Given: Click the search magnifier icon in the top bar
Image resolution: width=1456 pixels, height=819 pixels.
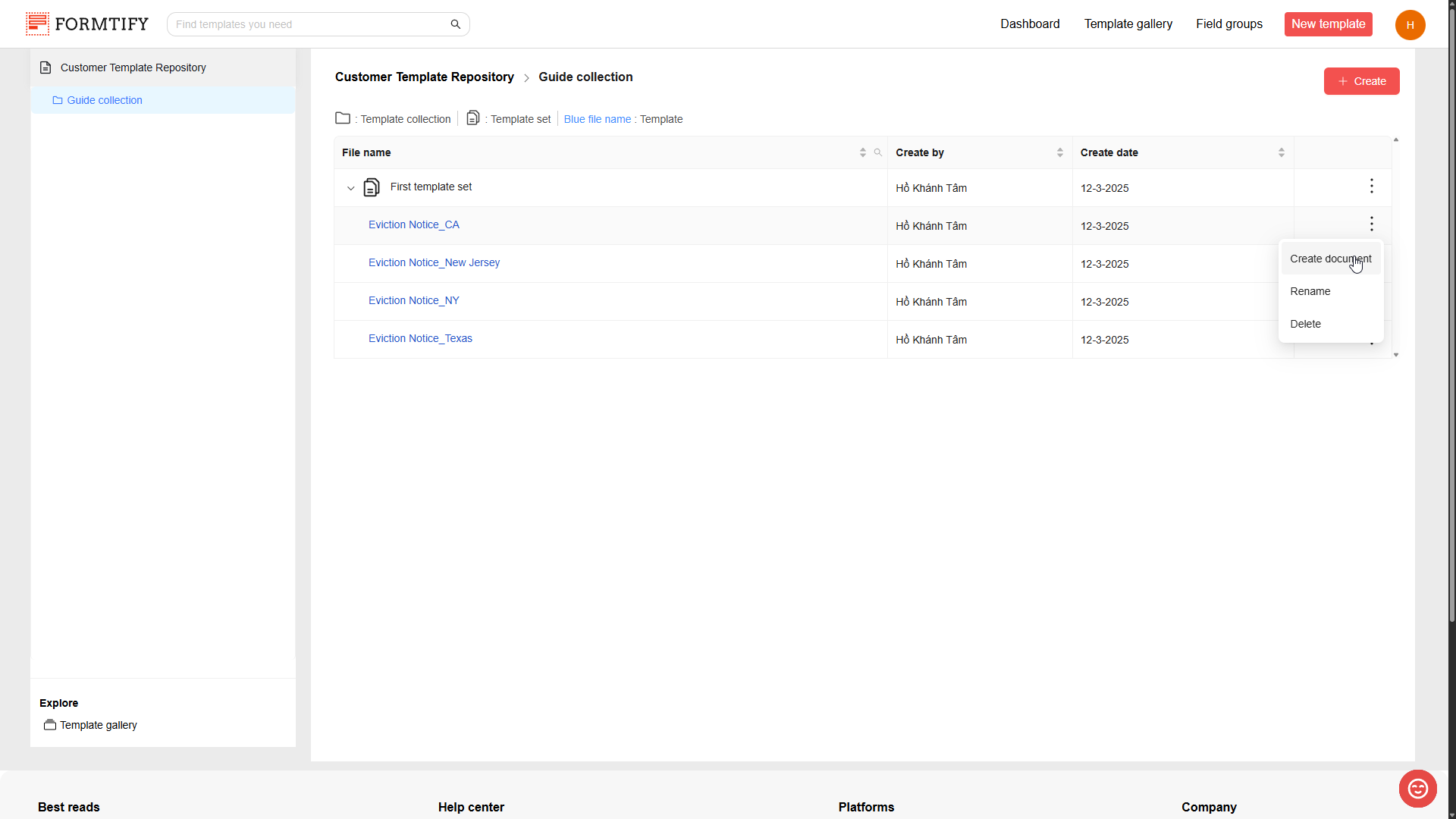Looking at the screenshot, I should pyautogui.click(x=456, y=24).
